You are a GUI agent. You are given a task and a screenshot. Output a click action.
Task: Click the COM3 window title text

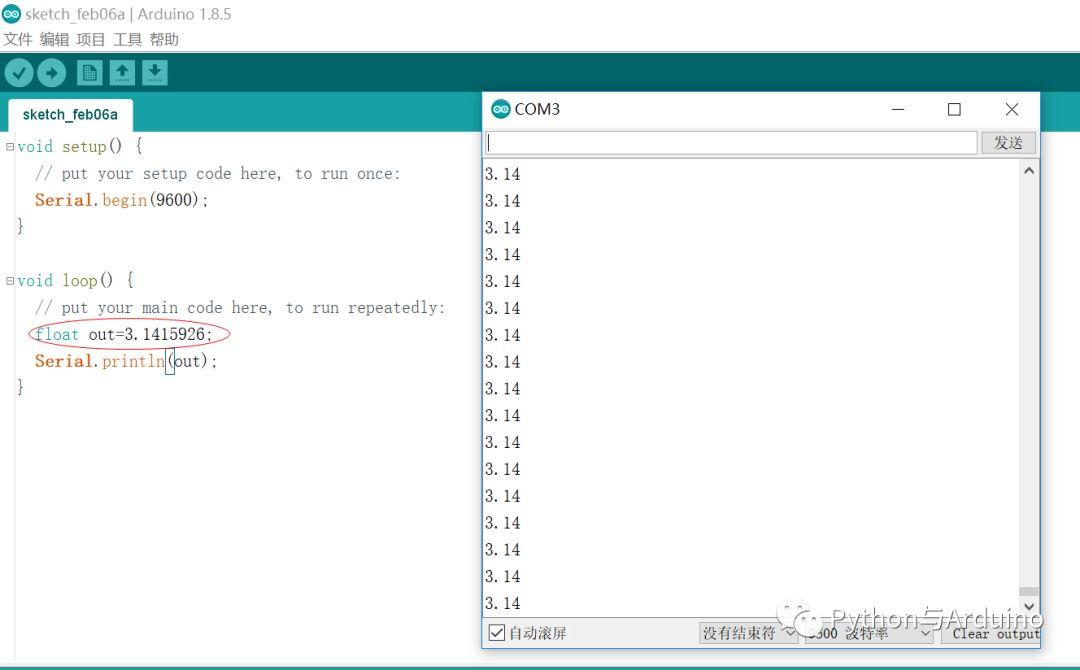tap(537, 109)
